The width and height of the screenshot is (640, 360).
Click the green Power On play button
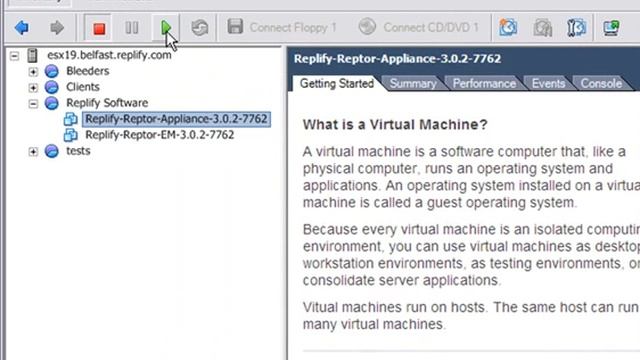[166, 28]
